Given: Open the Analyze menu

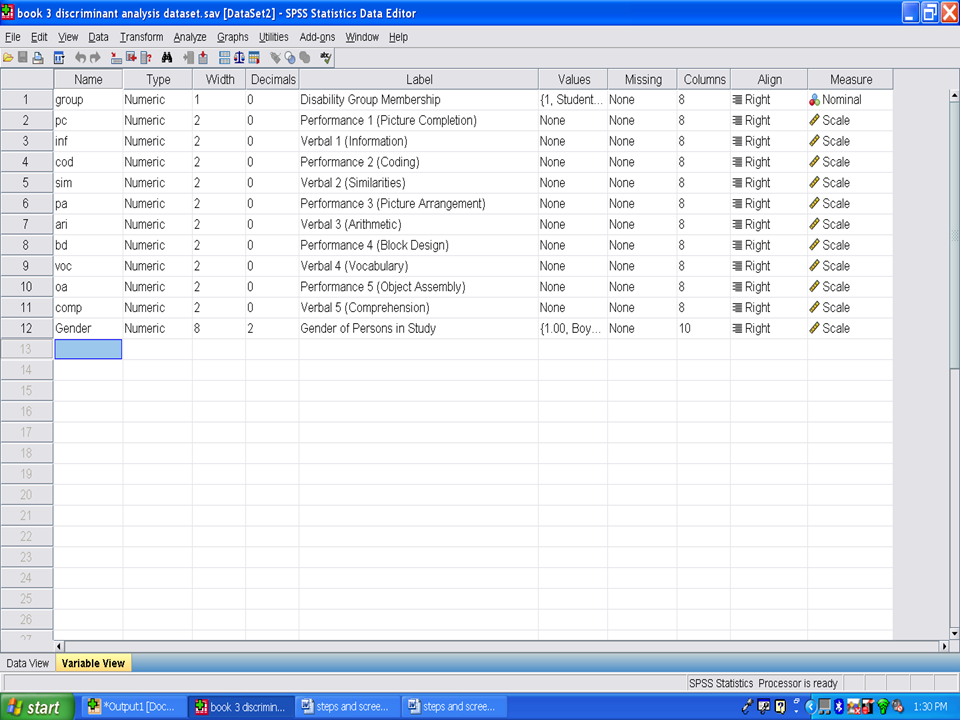Looking at the screenshot, I should [x=189, y=37].
